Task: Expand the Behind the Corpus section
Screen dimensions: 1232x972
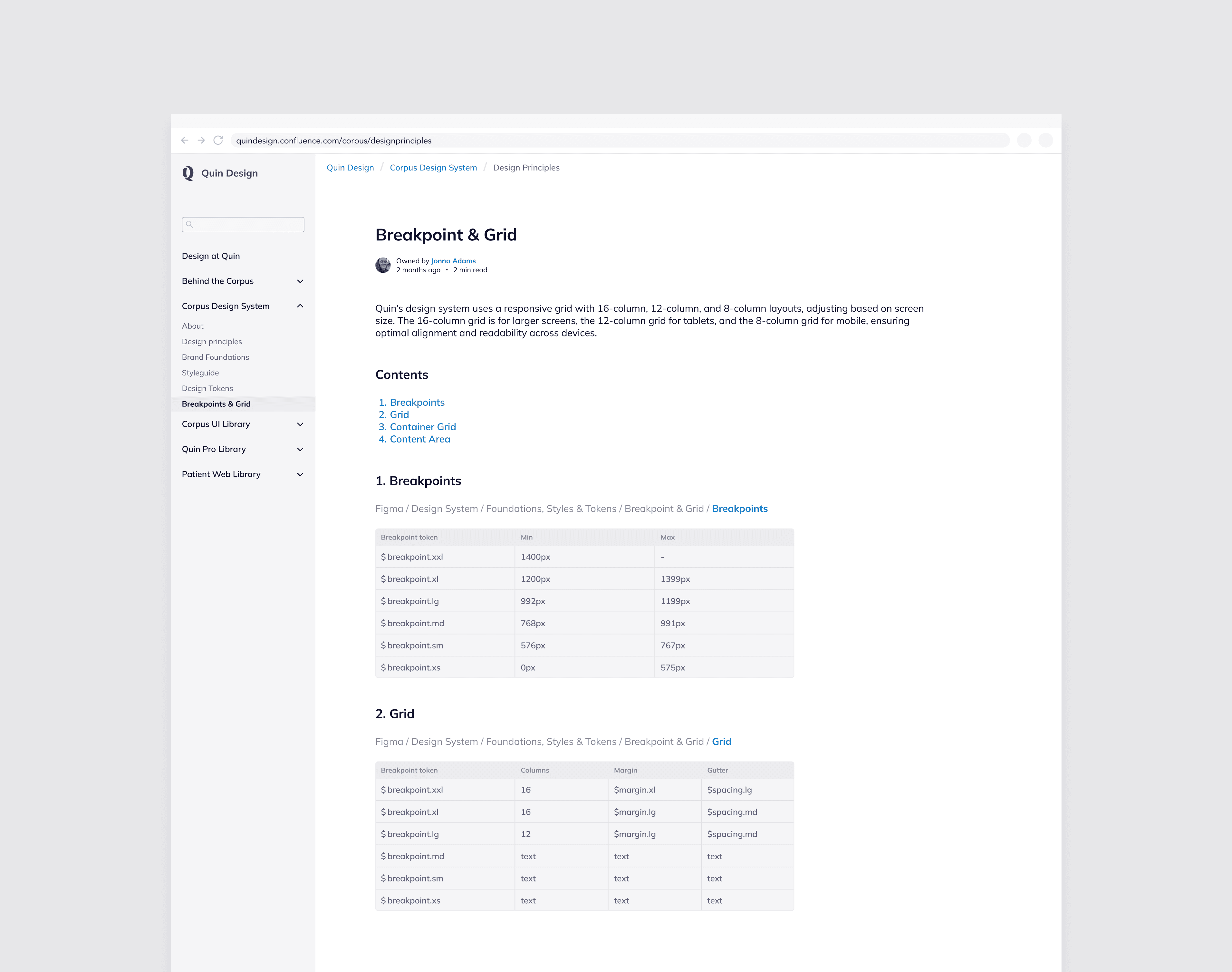Action: coord(300,281)
